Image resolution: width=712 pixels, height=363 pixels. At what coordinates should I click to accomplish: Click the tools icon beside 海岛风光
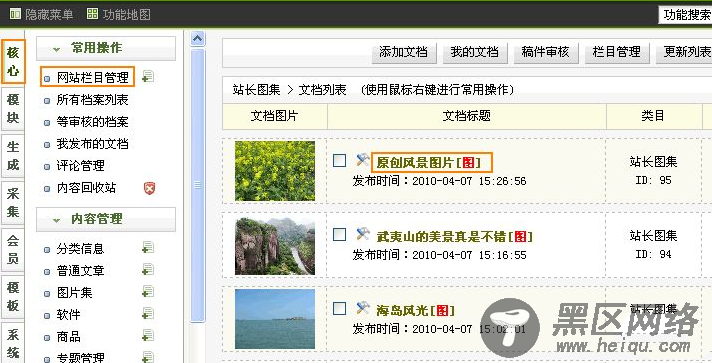click(362, 308)
